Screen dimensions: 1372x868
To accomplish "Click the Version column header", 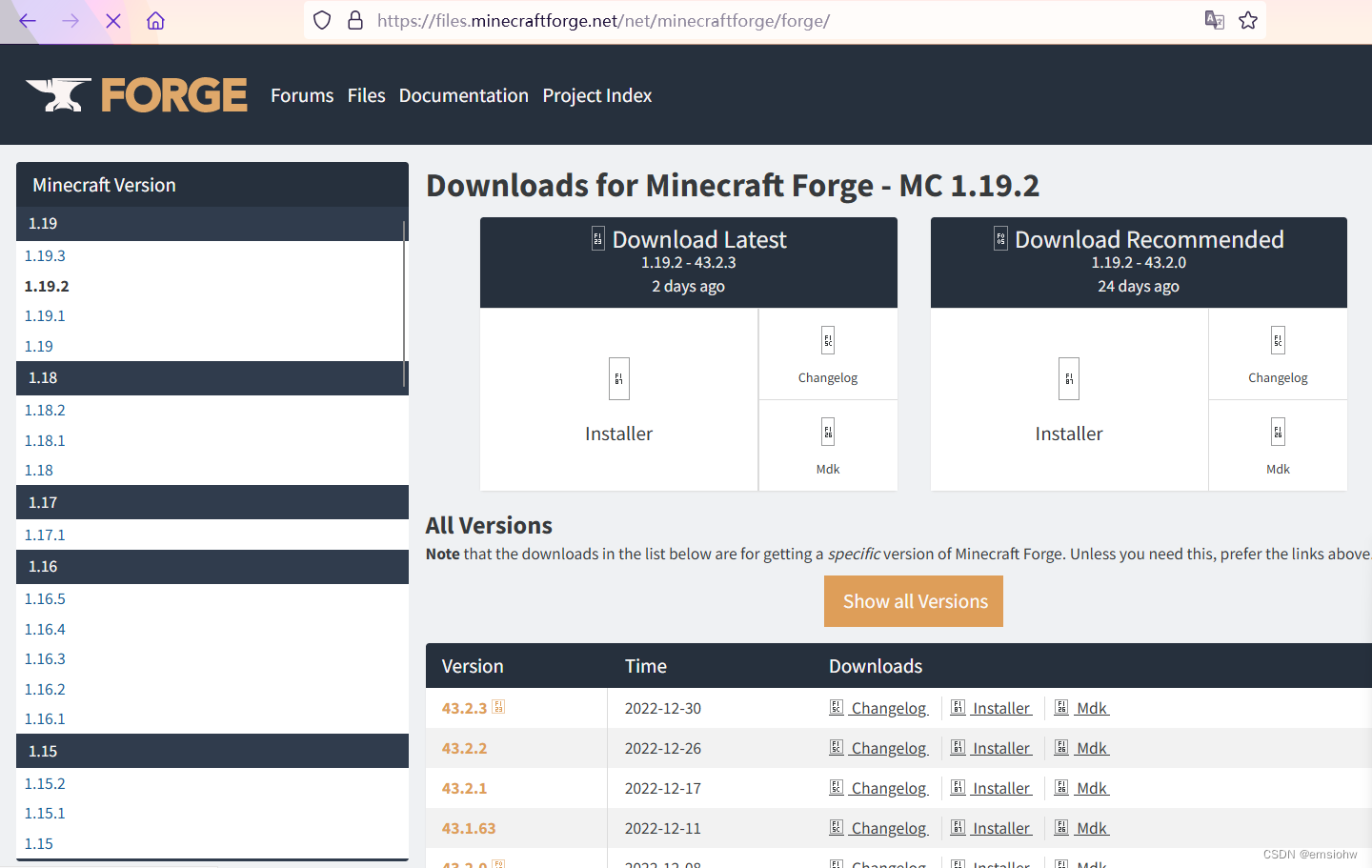I will coord(473,666).
